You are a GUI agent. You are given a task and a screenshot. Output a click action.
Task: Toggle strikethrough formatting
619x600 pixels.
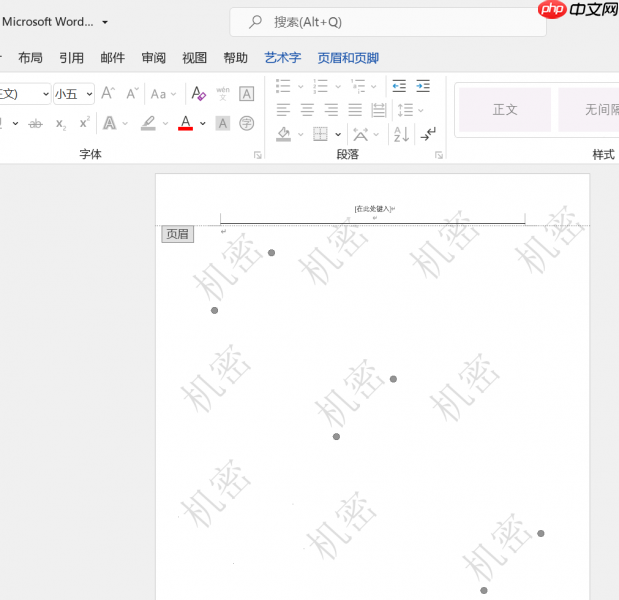point(36,124)
